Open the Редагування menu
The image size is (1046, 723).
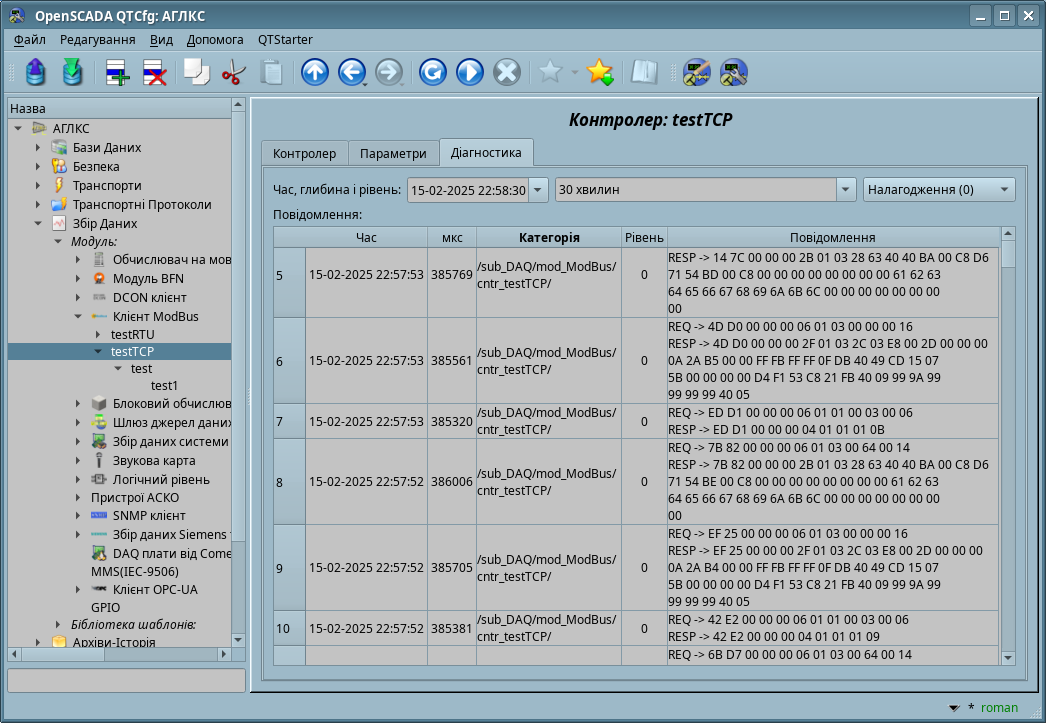[97, 40]
